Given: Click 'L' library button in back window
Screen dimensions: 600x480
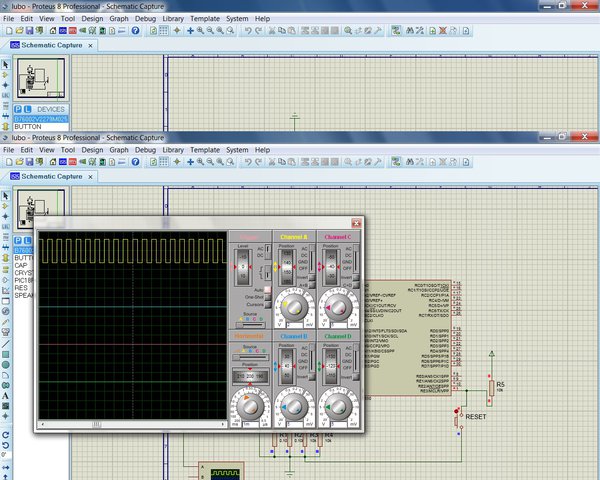Looking at the screenshot, I should click(27, 109).
